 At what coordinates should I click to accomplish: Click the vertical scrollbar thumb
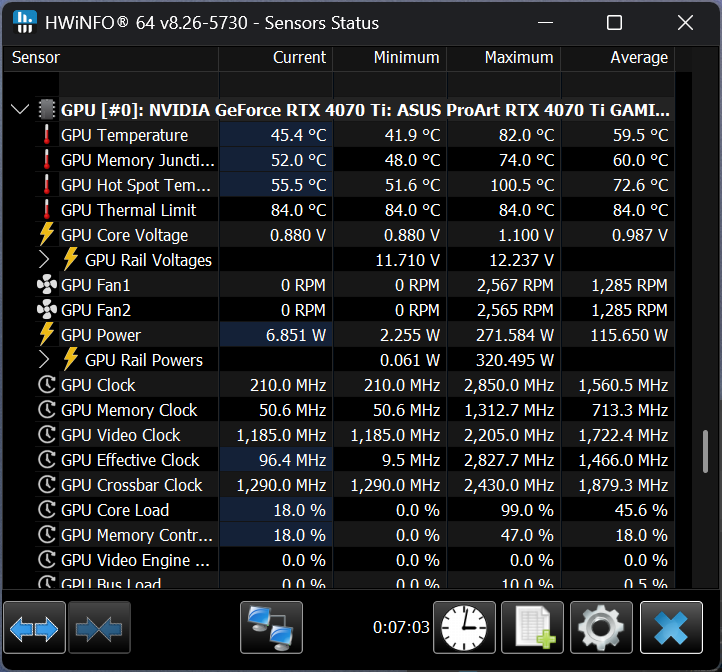[x=705, y=451]
